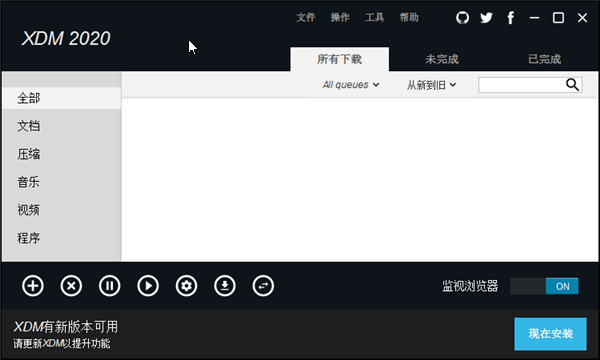
Task: Minimize the XDM window
Action: (535, 18)
